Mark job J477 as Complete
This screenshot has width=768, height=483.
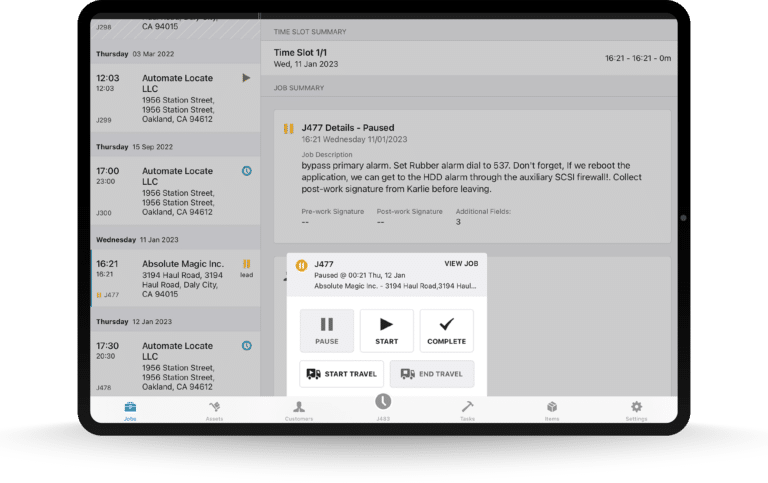coord(446,330)
